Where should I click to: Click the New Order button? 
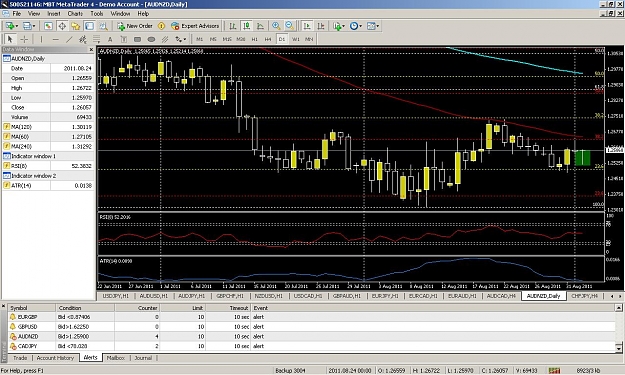pyautogui.click(x=135, y=26)
